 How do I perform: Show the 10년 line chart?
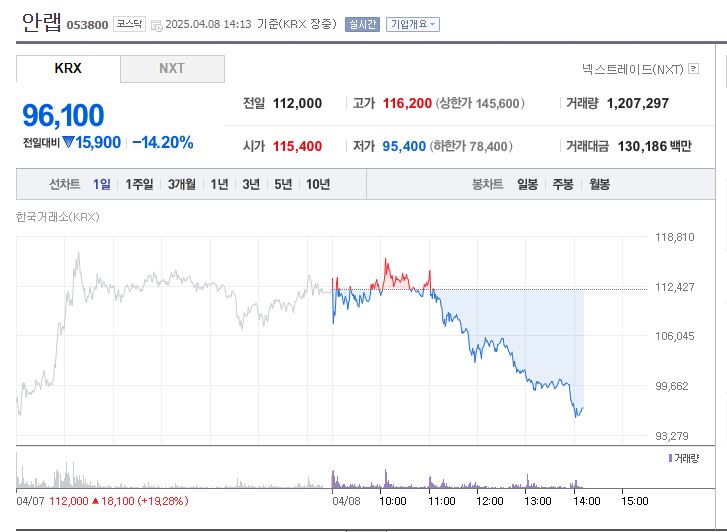318,184
